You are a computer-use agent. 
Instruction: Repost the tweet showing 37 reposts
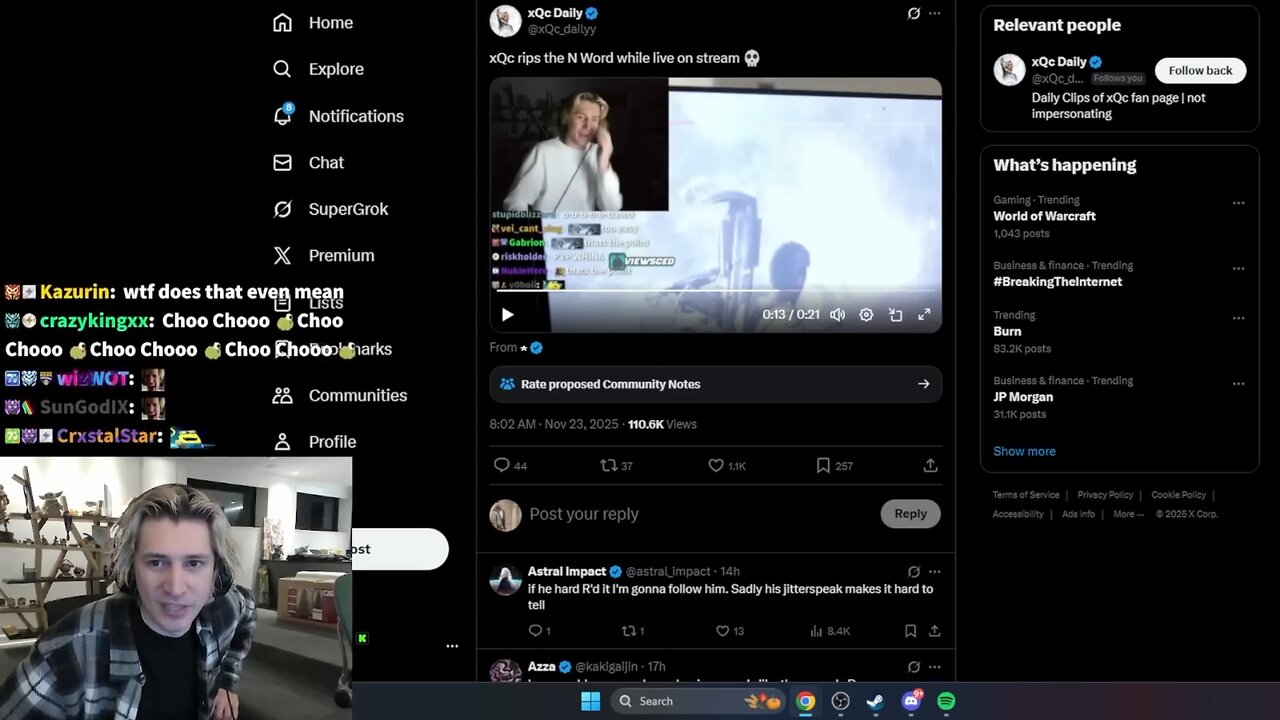[x=616, y=466]
